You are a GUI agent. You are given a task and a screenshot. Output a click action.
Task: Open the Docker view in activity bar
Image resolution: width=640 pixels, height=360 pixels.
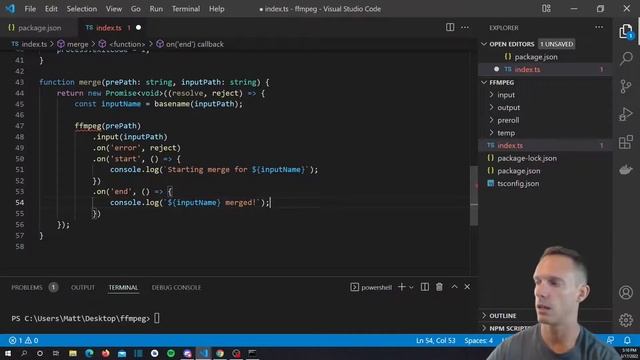tap(626, 169)
